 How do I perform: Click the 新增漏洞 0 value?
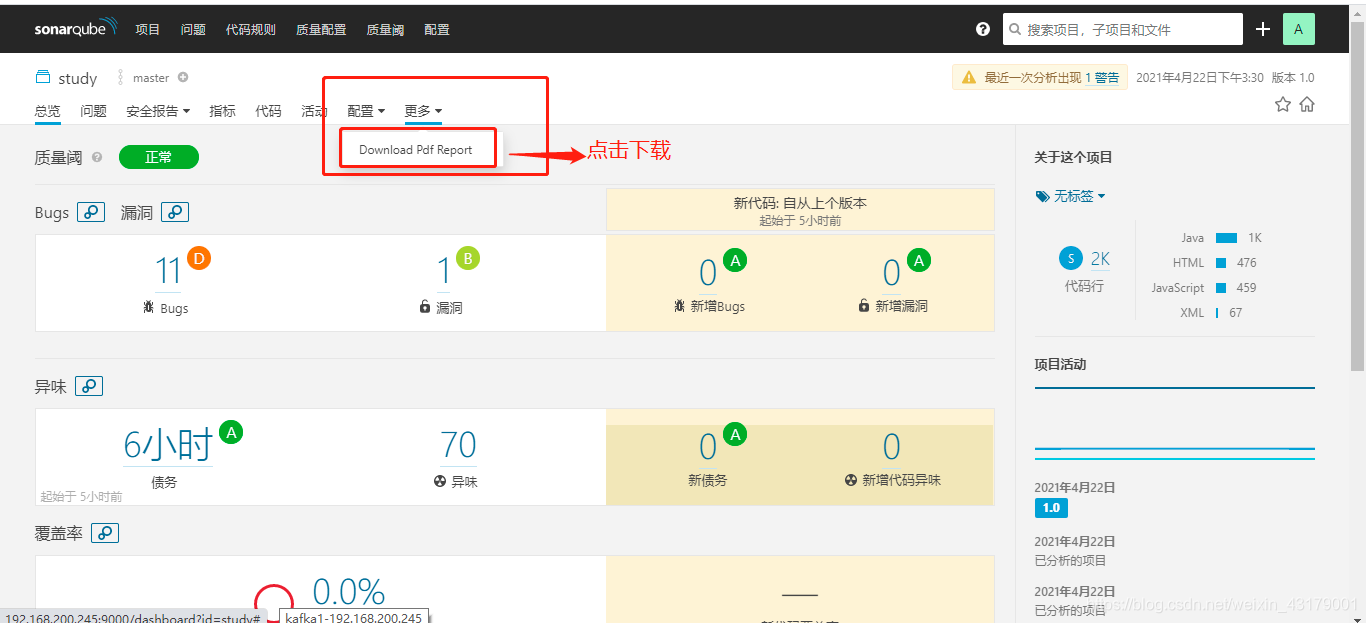pos(891,273)
